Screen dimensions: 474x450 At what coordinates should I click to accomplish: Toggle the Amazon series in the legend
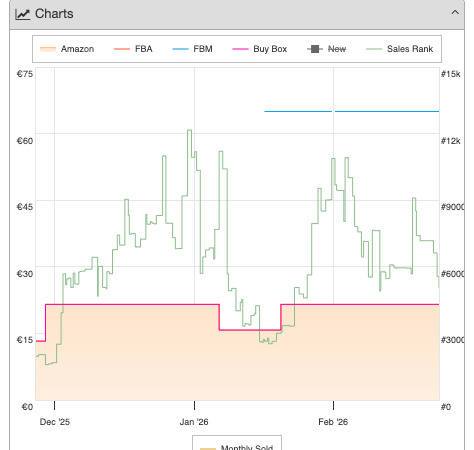click(67, 49)
